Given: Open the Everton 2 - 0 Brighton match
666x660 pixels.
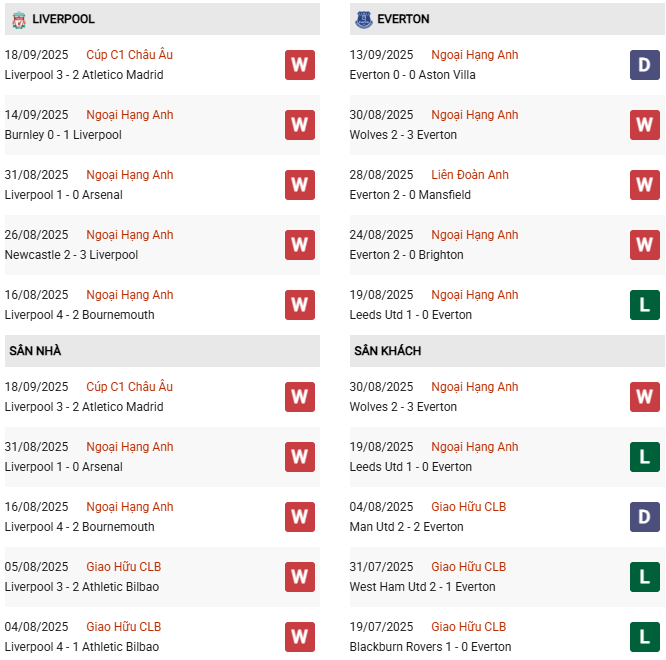Looking at the screenshot, I should click(x=407, y=255).
